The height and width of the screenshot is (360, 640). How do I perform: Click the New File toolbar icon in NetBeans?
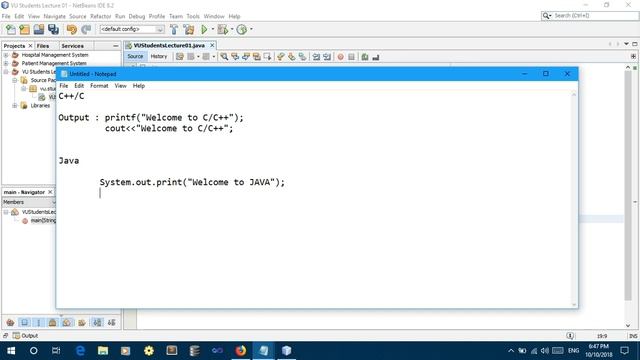(x=11, y=29)
